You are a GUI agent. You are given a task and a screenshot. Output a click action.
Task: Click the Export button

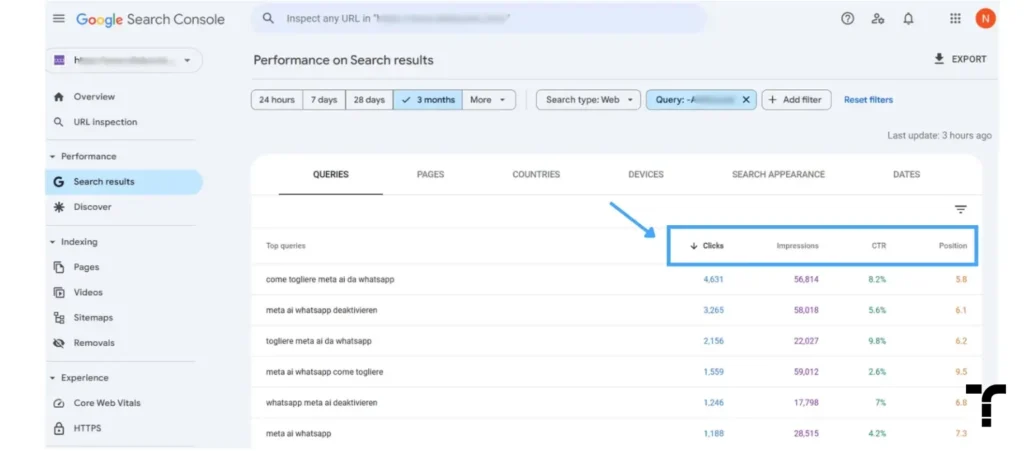(960, 59)
